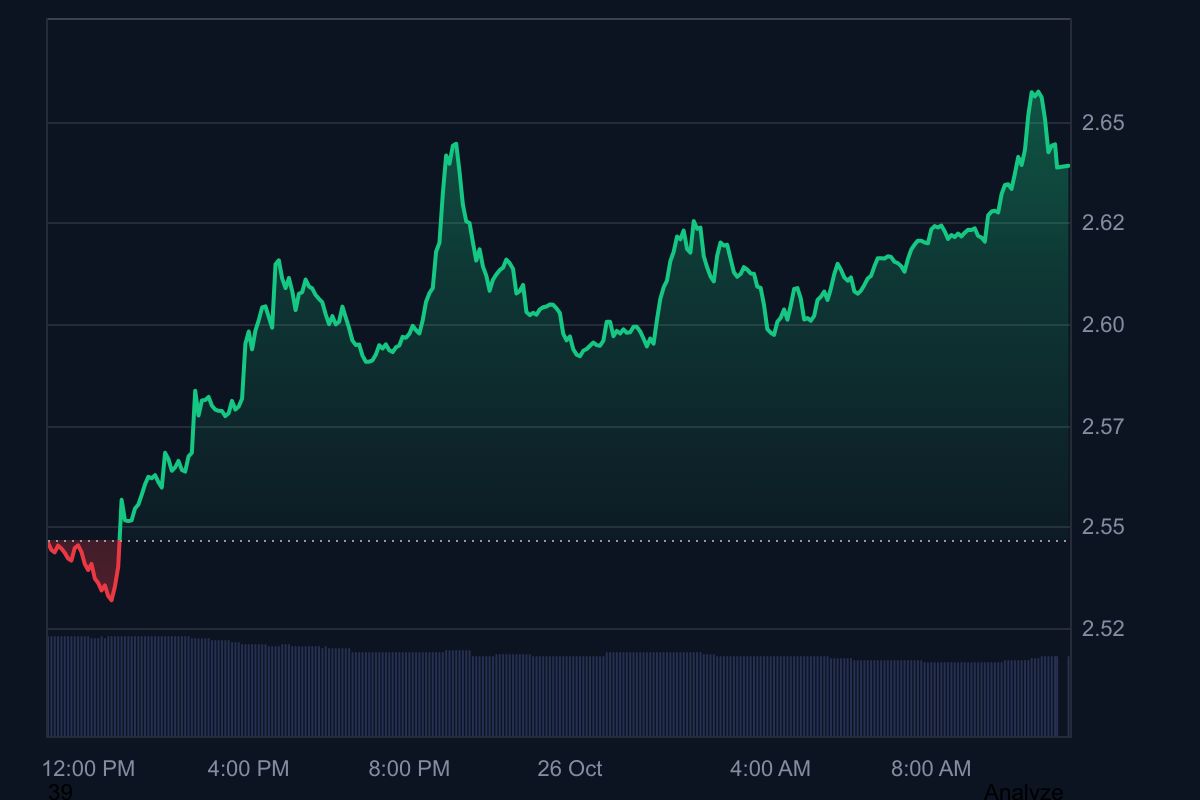Click the white dotted opening-price baseline
The height and width of the screenshot is (800, 1200).
(600, 541)
